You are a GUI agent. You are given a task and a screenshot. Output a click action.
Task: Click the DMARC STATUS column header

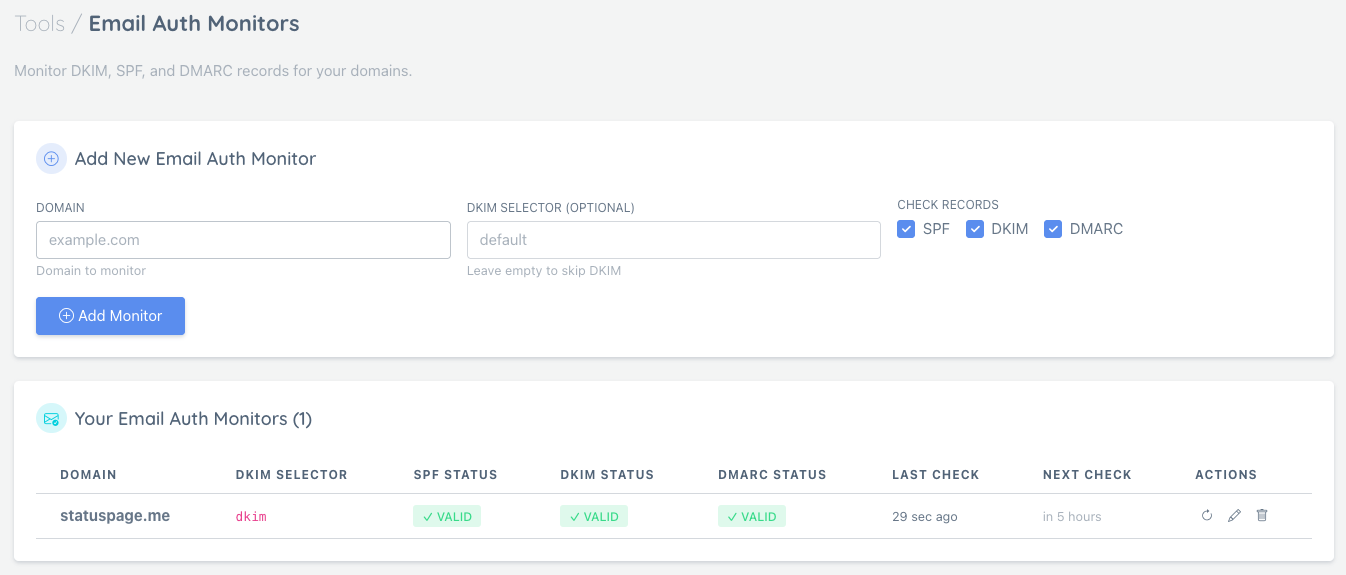tap(772, 475)
